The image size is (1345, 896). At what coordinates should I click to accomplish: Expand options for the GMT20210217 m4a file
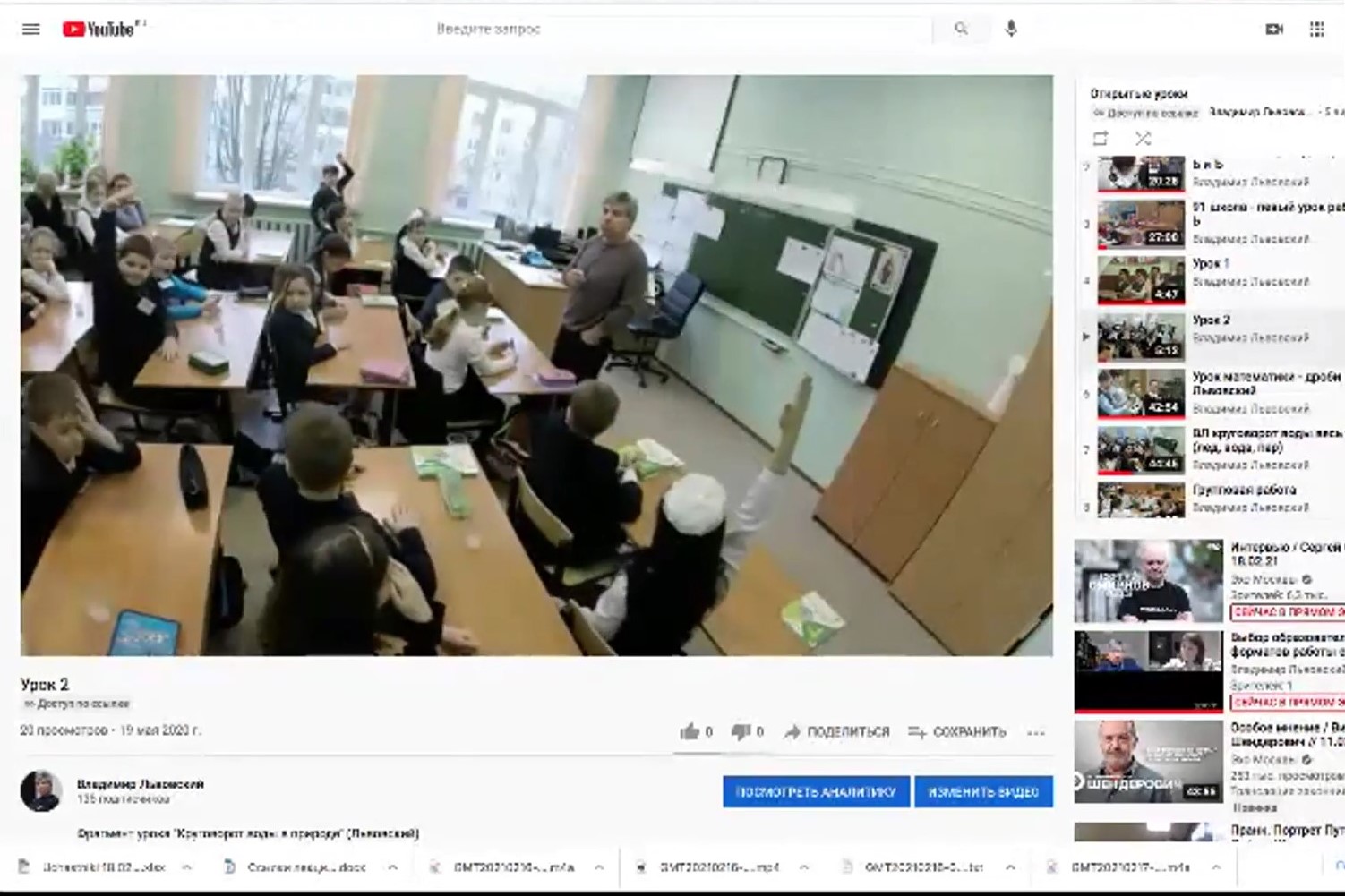(1215, 866)
